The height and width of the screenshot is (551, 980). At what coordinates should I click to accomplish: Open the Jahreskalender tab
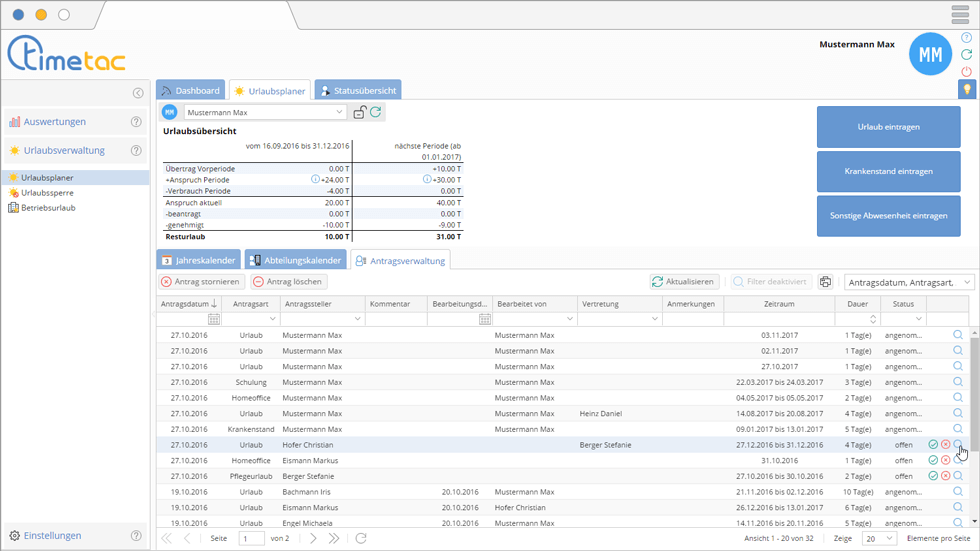tap(200, 260)
